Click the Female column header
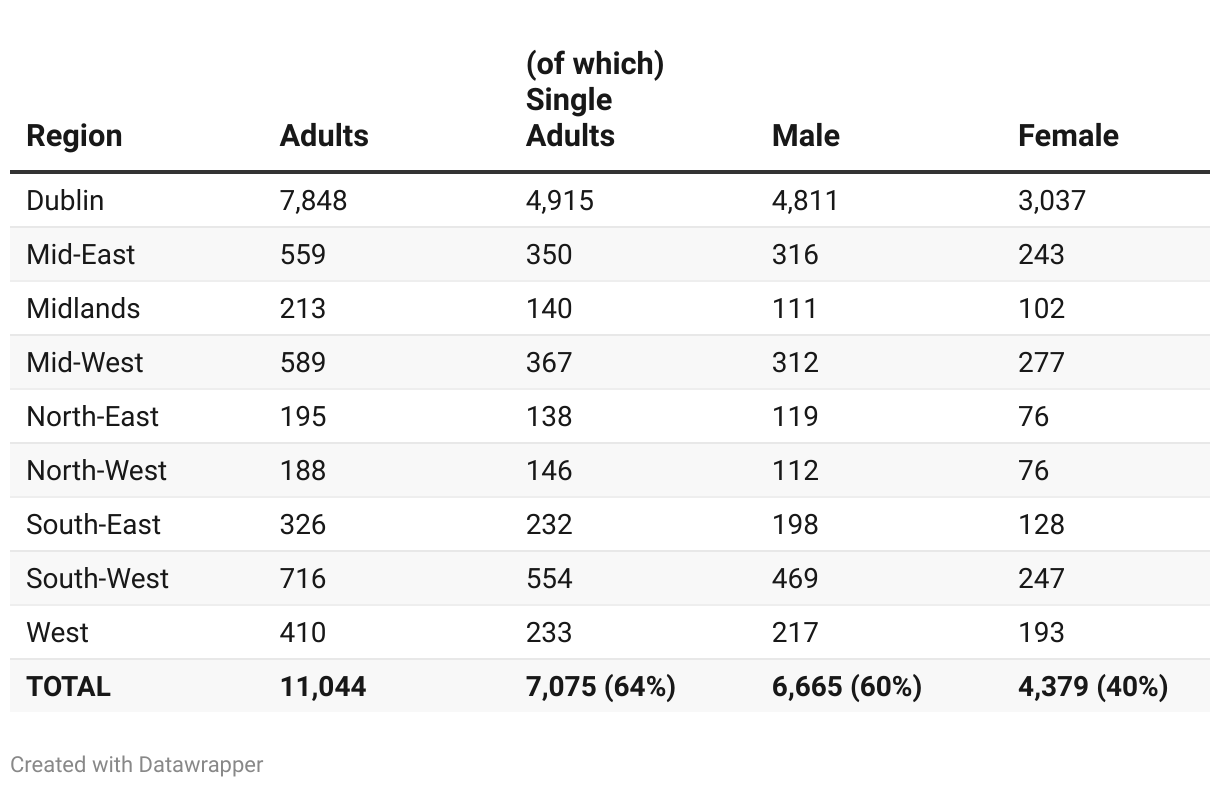 (x=1068, y=136)
